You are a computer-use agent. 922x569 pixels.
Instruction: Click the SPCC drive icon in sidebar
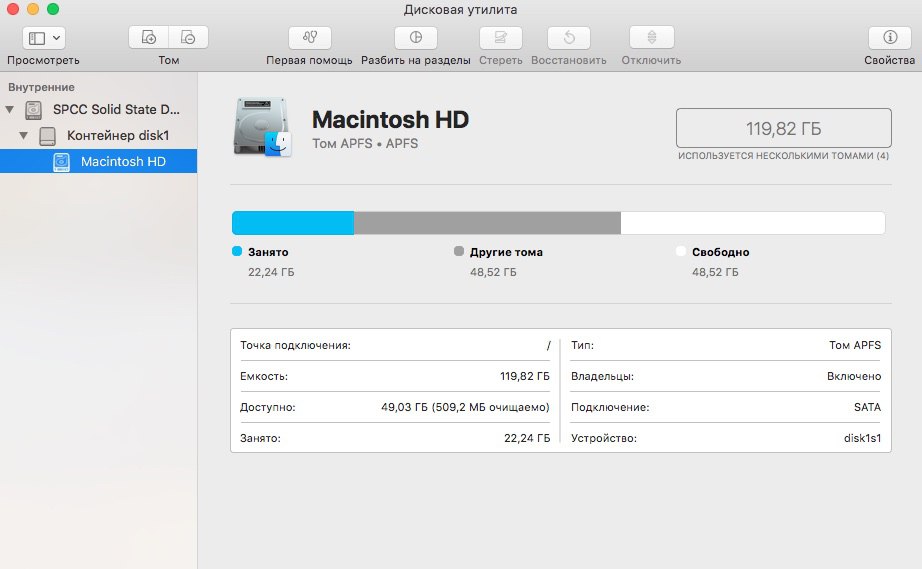[x=34, y=110]
